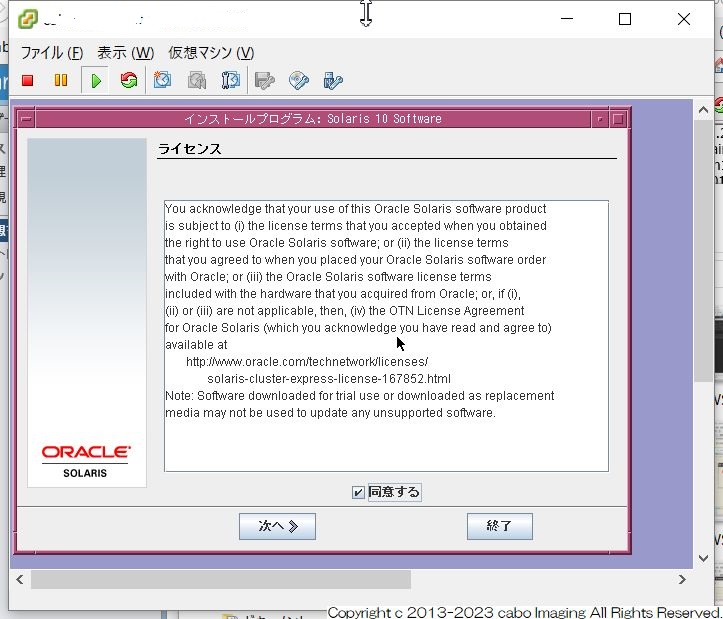Screen dimensions: 723x619
Task: Click the USB device connect icon
Action: coord(333,81)
